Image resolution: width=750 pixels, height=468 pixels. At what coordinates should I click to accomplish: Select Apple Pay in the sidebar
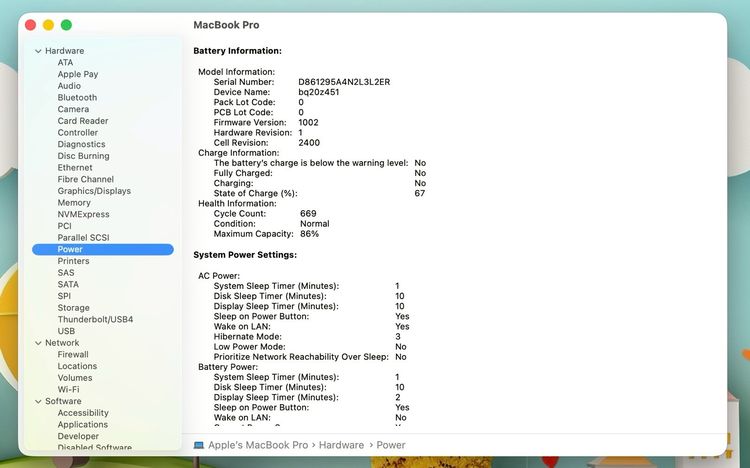coord(77,74)
